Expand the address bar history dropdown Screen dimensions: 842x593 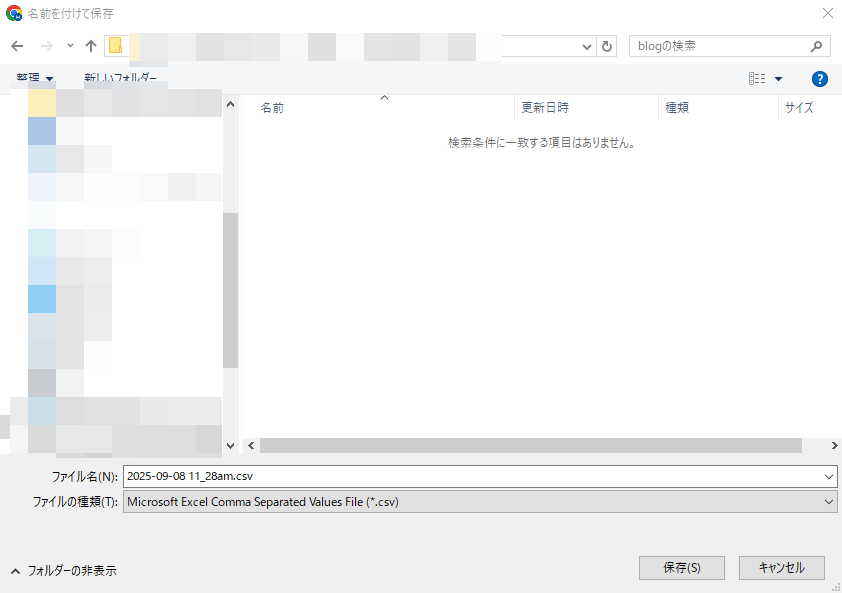587,46
